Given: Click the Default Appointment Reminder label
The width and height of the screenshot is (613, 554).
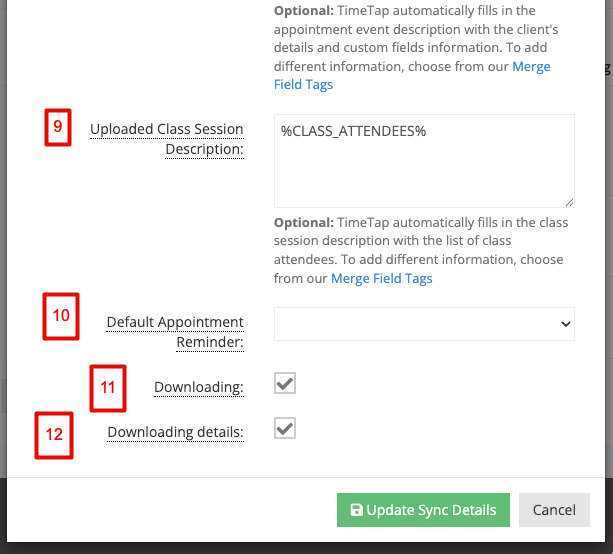Looking at the screenshot, I should point(175,332).
